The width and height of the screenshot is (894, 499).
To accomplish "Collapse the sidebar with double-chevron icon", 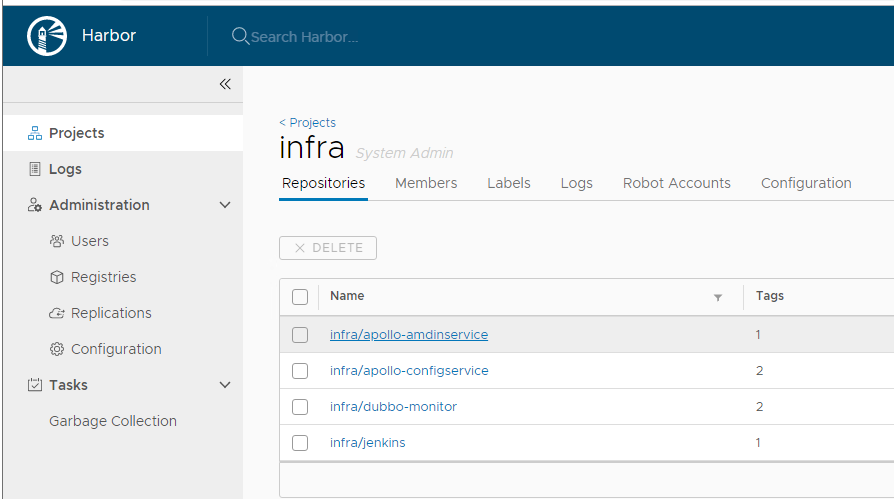I will click(x=225, y=84).
